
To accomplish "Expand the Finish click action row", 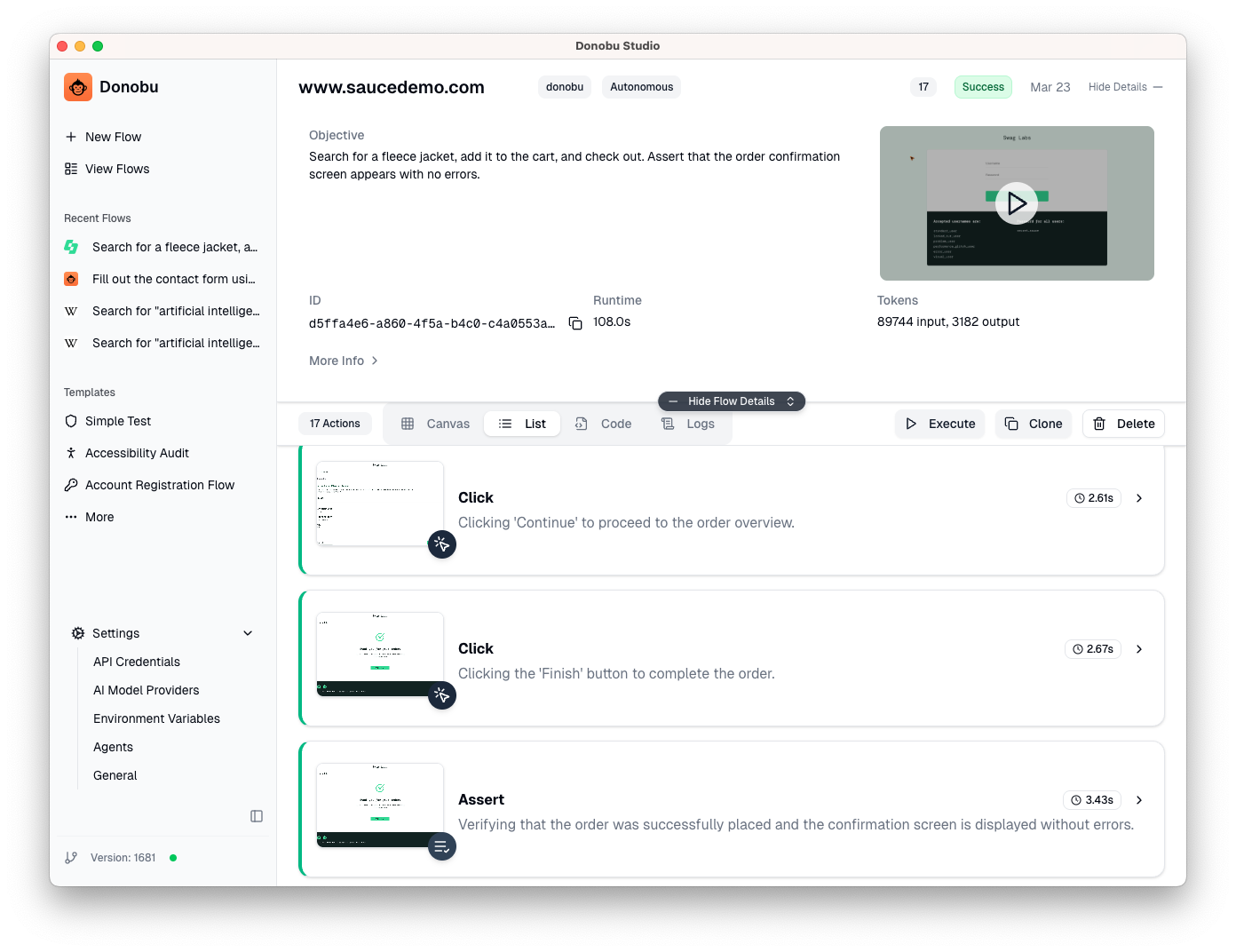I will [1139, 649].
